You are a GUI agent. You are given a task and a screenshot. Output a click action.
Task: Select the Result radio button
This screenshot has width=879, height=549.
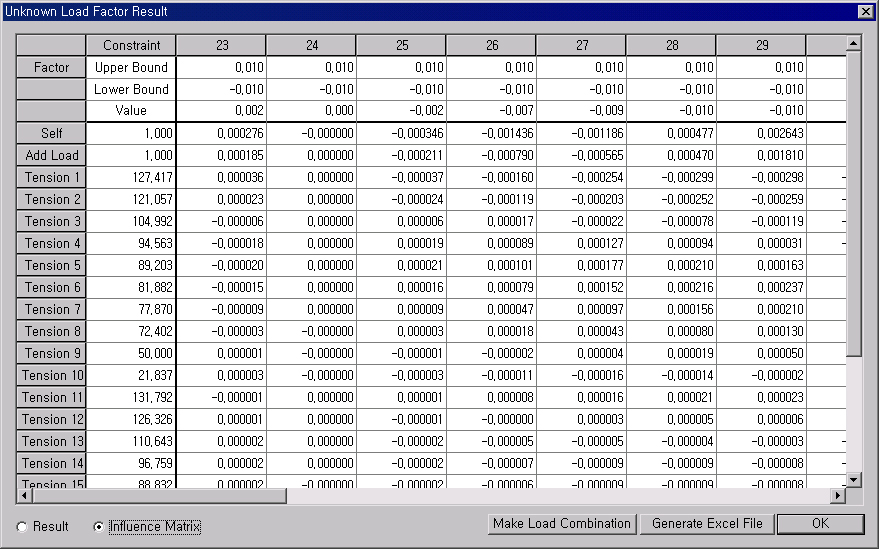click(23, 527)
